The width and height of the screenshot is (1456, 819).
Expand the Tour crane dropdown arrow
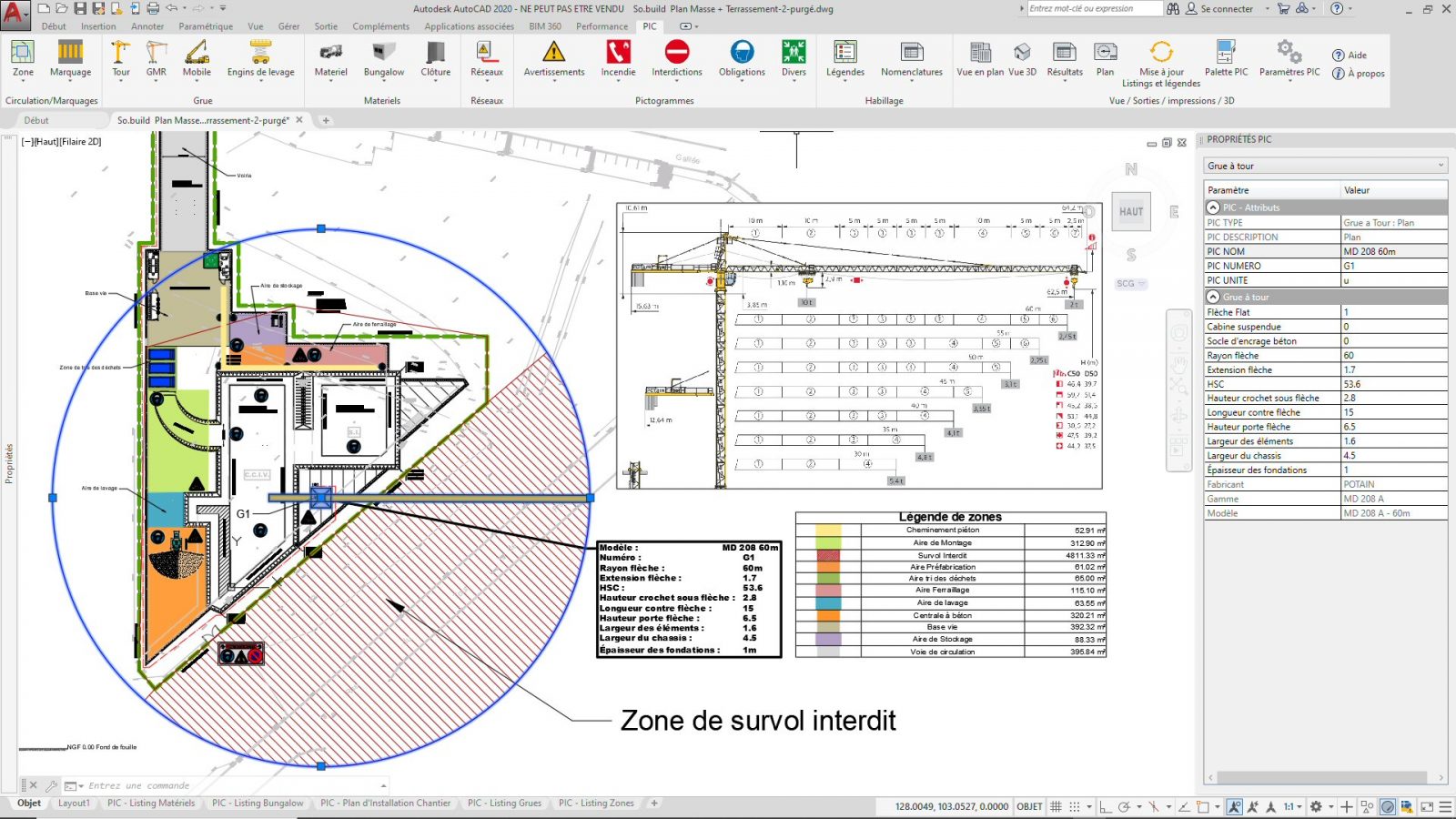tap(121, 81)
